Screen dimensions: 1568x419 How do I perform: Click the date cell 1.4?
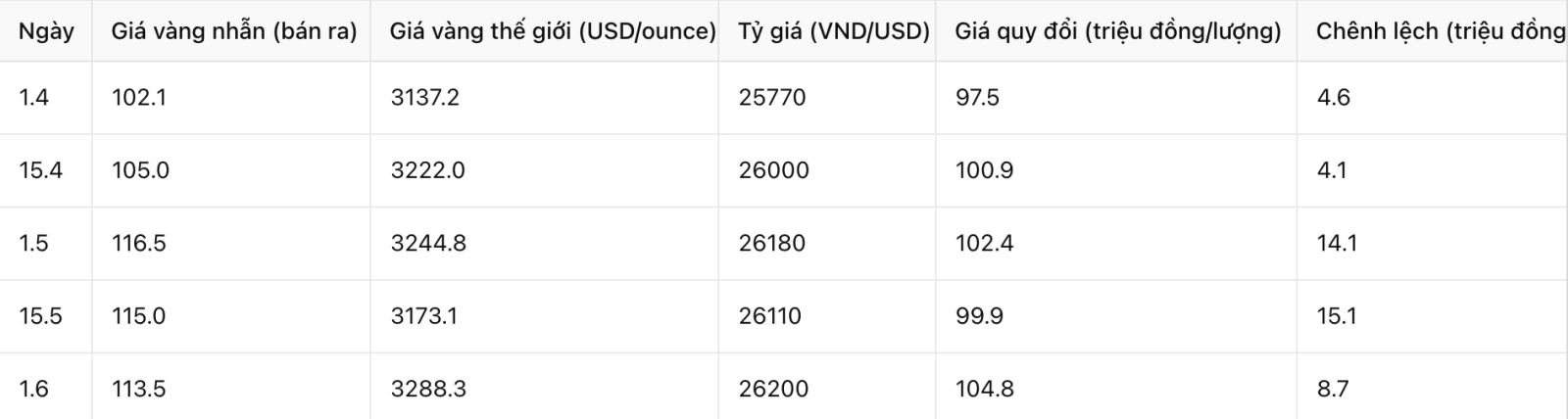coord(33,98)
